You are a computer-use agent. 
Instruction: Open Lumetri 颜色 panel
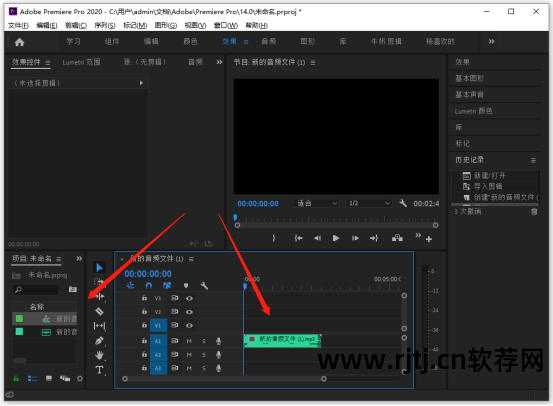click(x=474, y=111)
